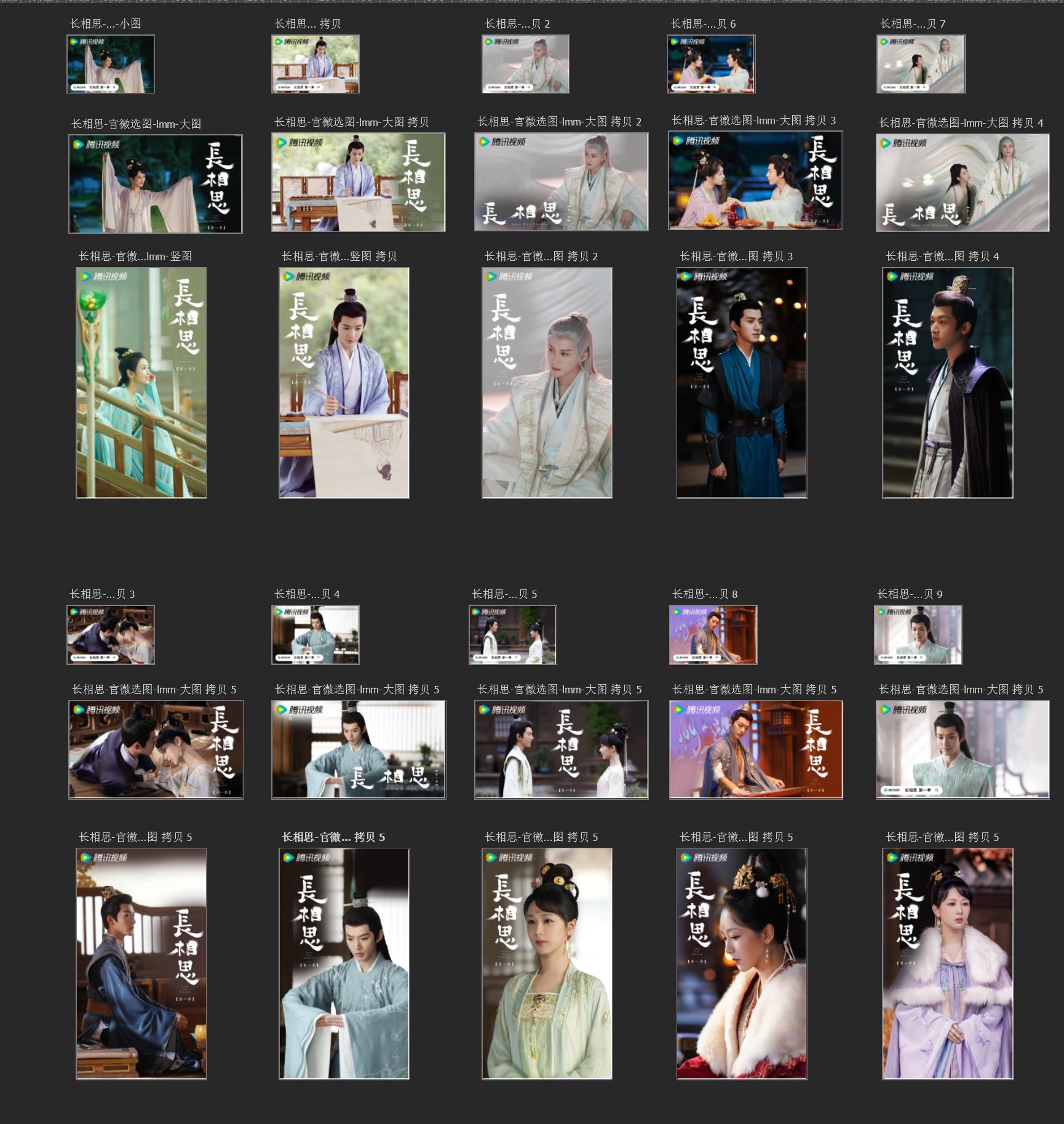Open the small image under 长相思-...贝 3
The height and width of the screenshot is (1124, 1064).
coord(111,635)
